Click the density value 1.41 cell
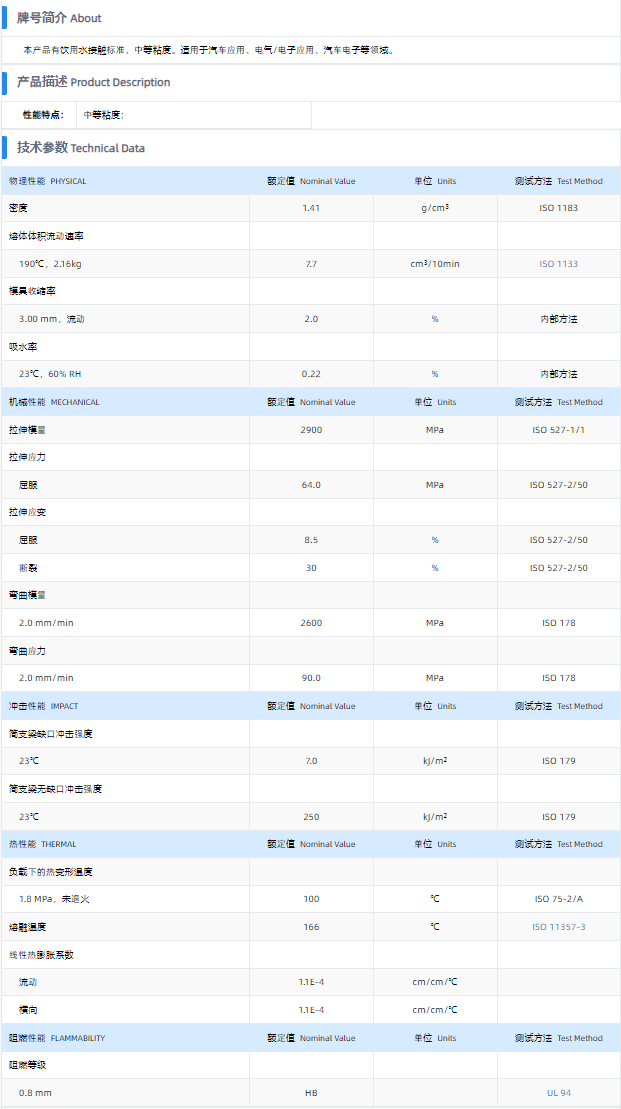 point(311,208)
